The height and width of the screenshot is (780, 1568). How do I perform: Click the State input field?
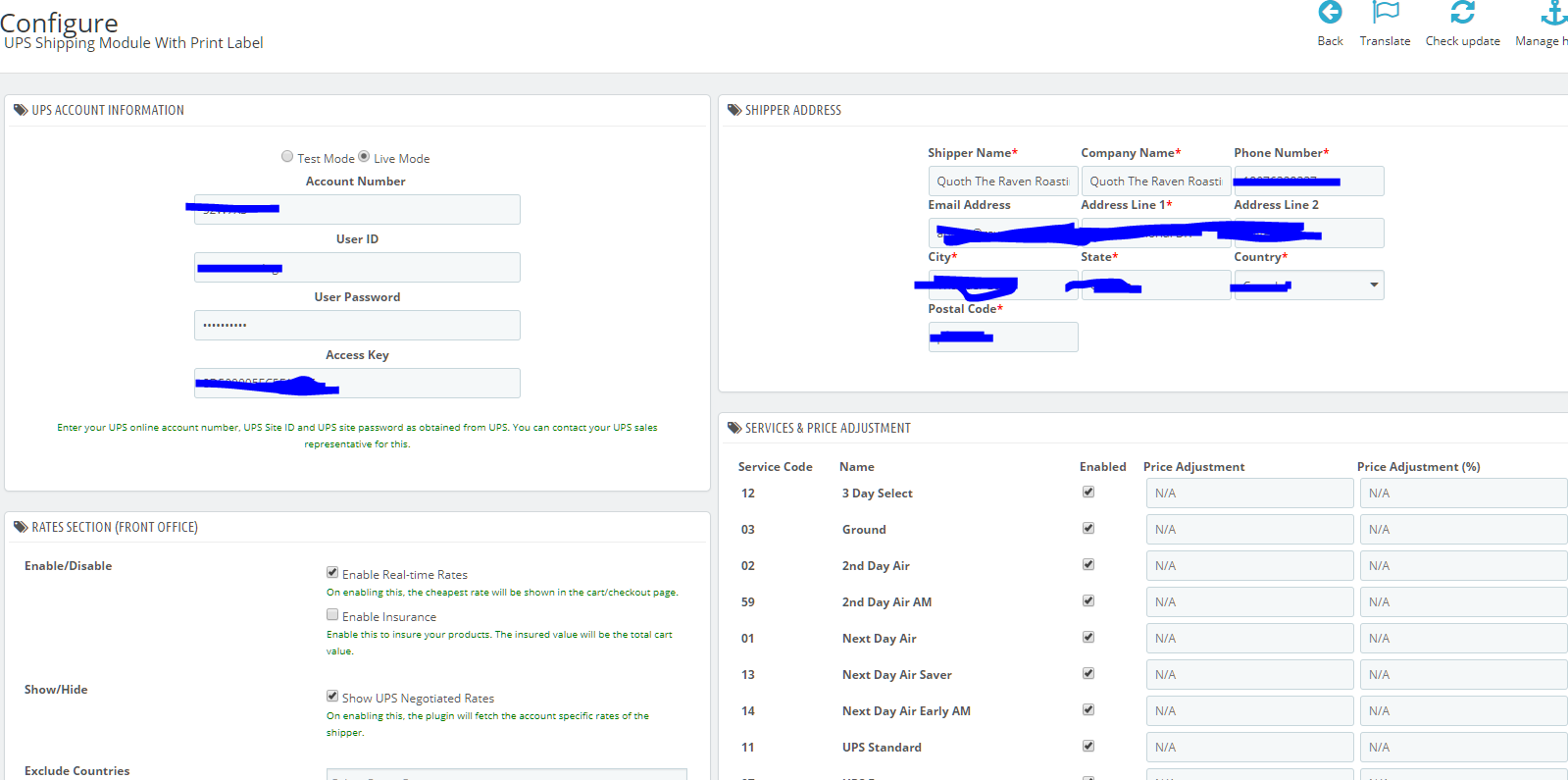point(1156,286)
